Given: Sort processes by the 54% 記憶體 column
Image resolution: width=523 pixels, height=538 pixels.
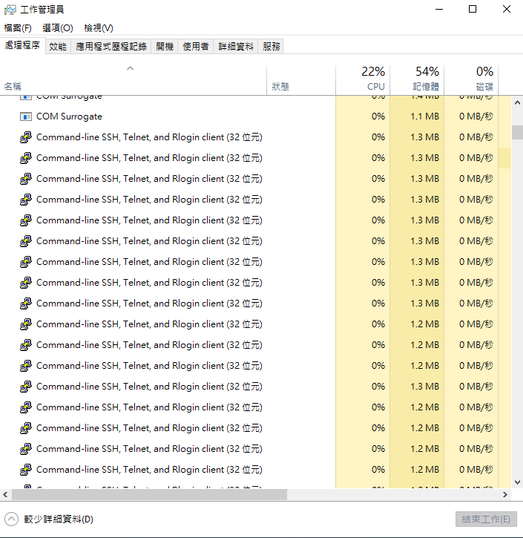Looking at the screenshot, I should (x=417, y=80).
